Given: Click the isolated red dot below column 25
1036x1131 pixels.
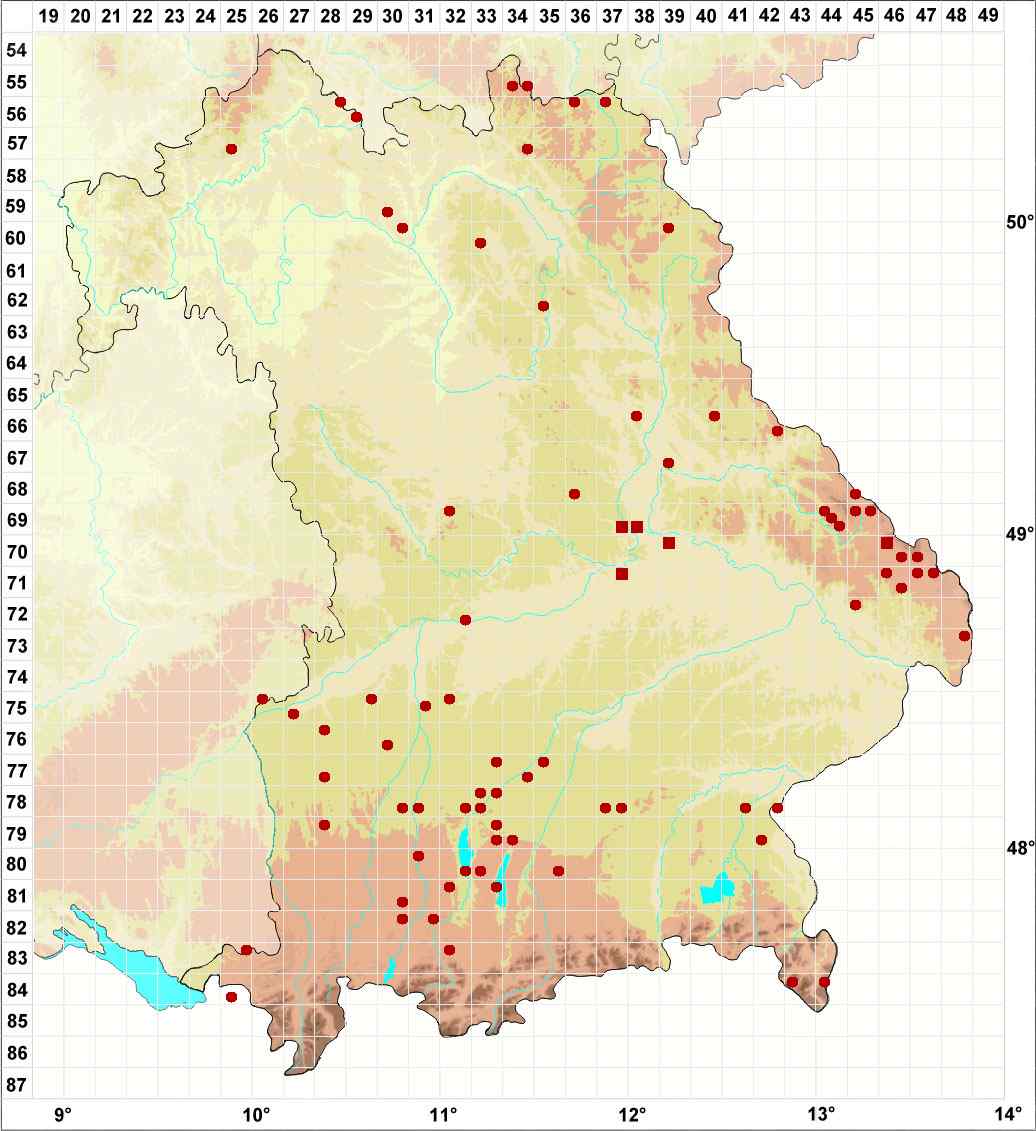Looking at the screenshot, I should click(x=231, y=149).
